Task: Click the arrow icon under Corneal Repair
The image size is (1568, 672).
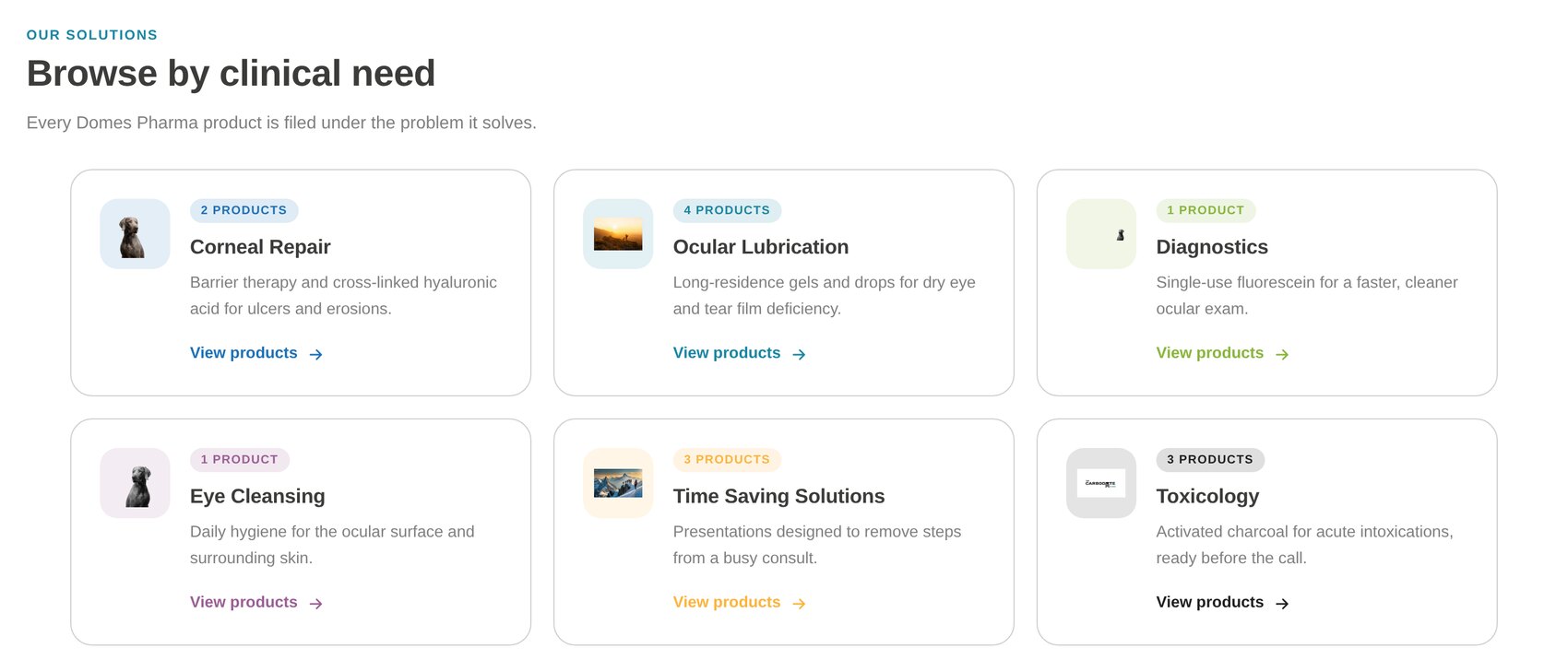Action: tap(316, 354)
